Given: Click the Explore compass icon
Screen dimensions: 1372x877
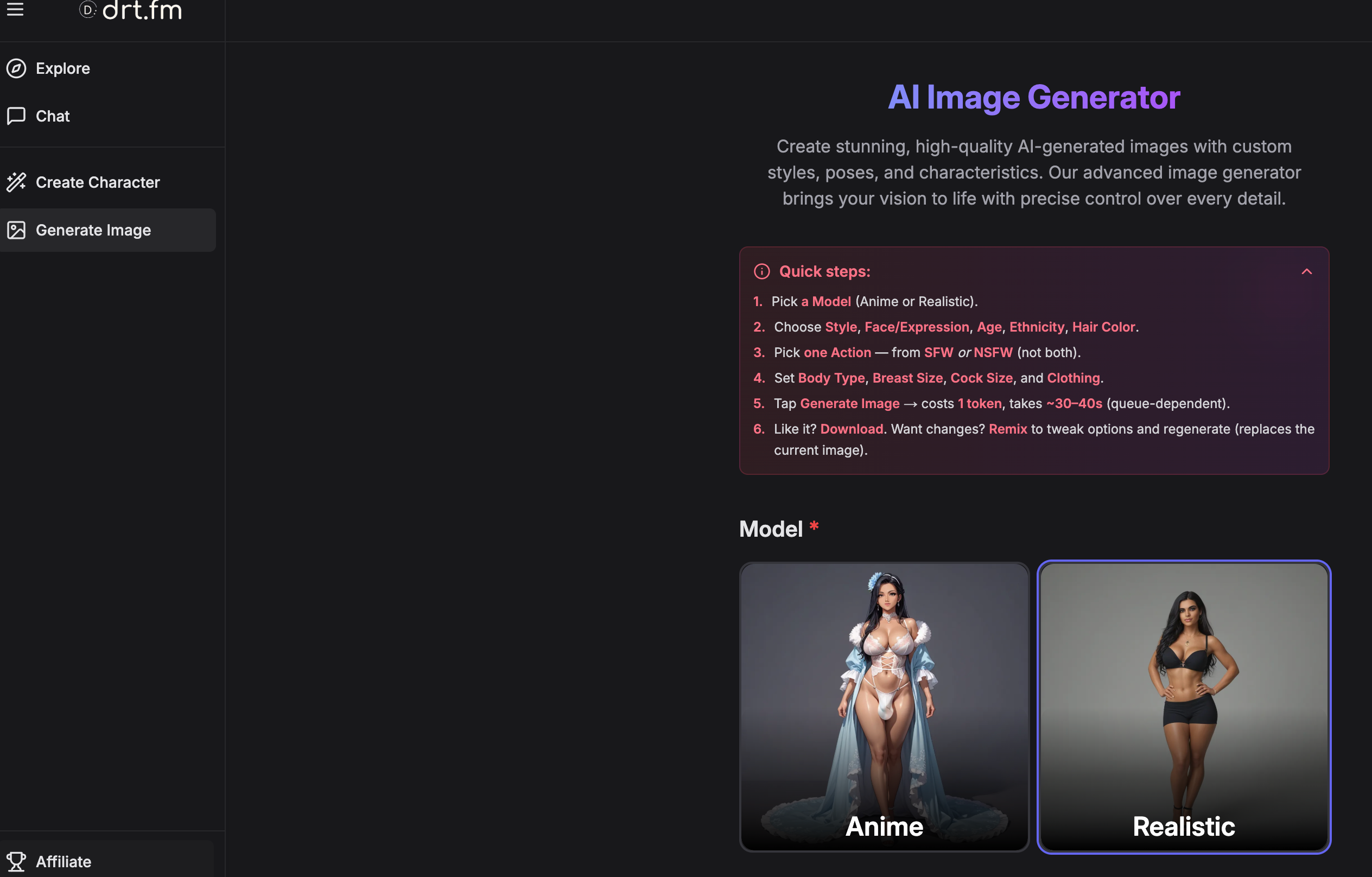Looking at the screenshot, I should [16, 68].
